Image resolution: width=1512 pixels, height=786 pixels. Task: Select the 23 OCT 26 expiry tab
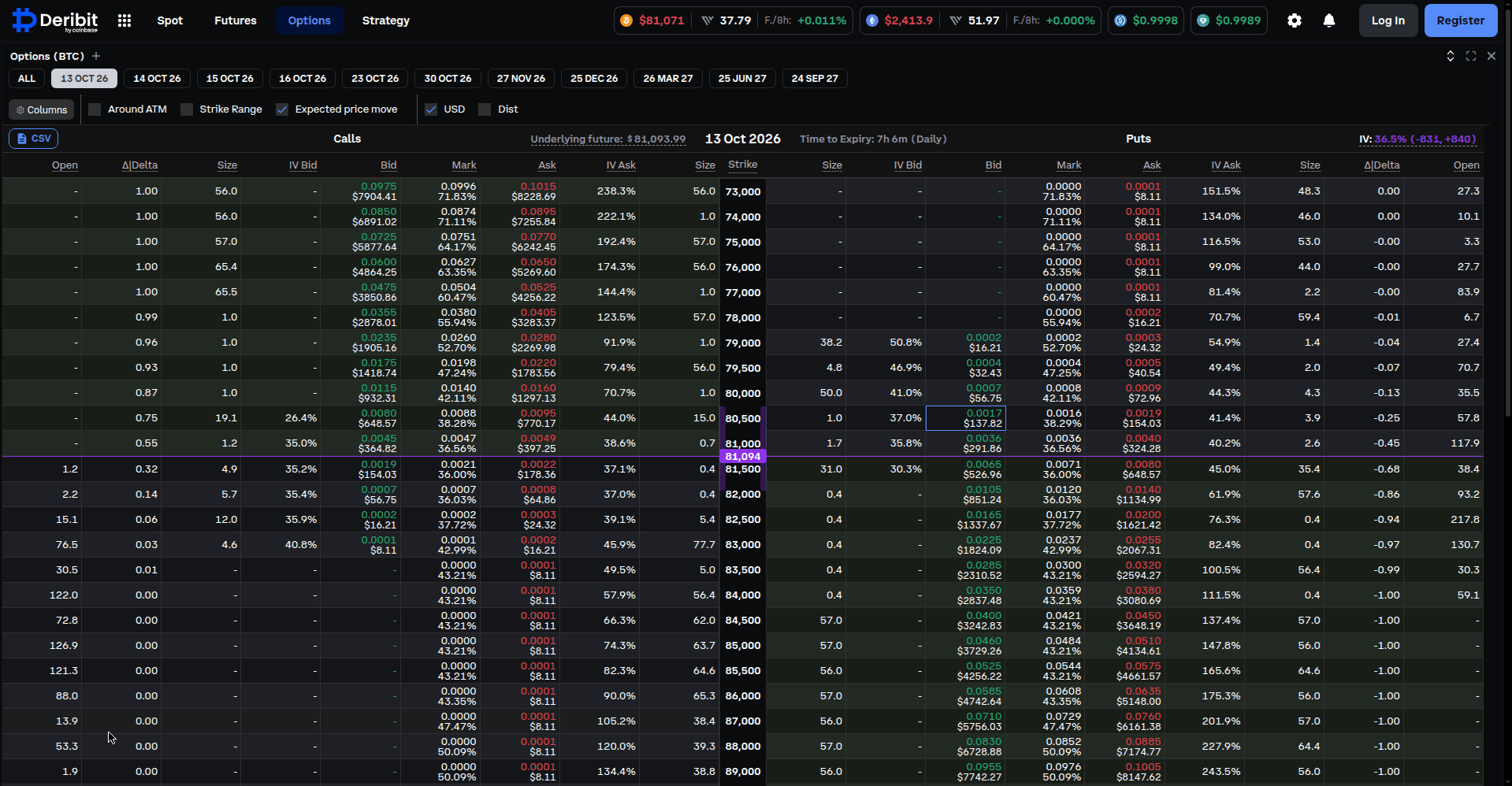click(375, 79)
